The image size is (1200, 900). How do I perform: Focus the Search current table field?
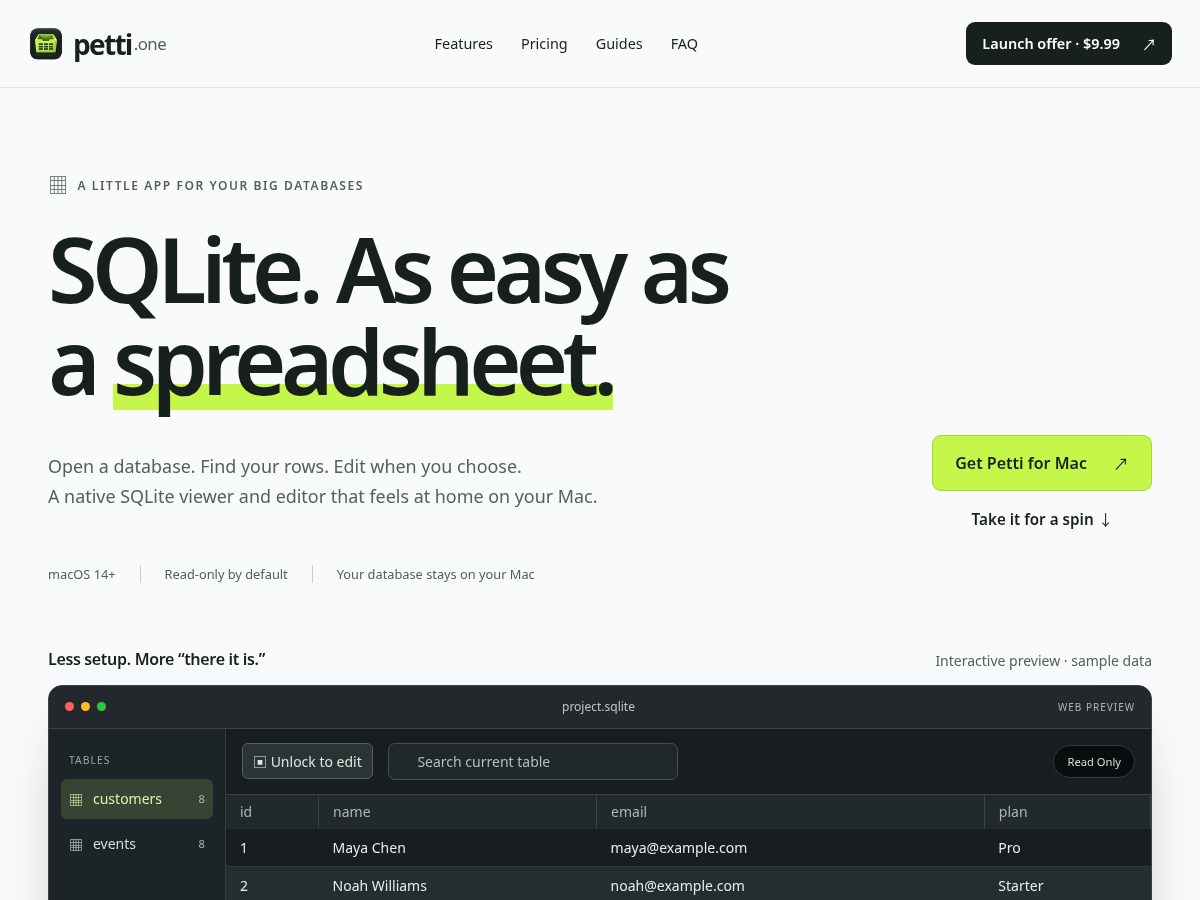533,761
